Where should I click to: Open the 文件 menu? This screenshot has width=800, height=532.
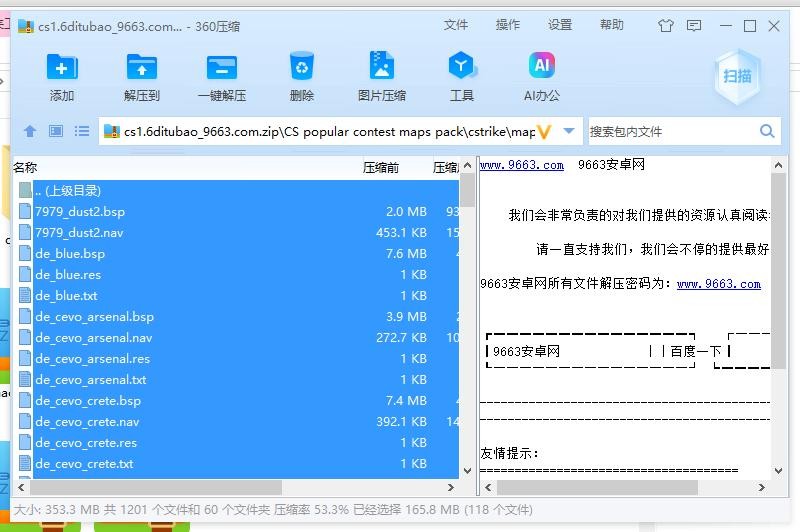(456, 25)
